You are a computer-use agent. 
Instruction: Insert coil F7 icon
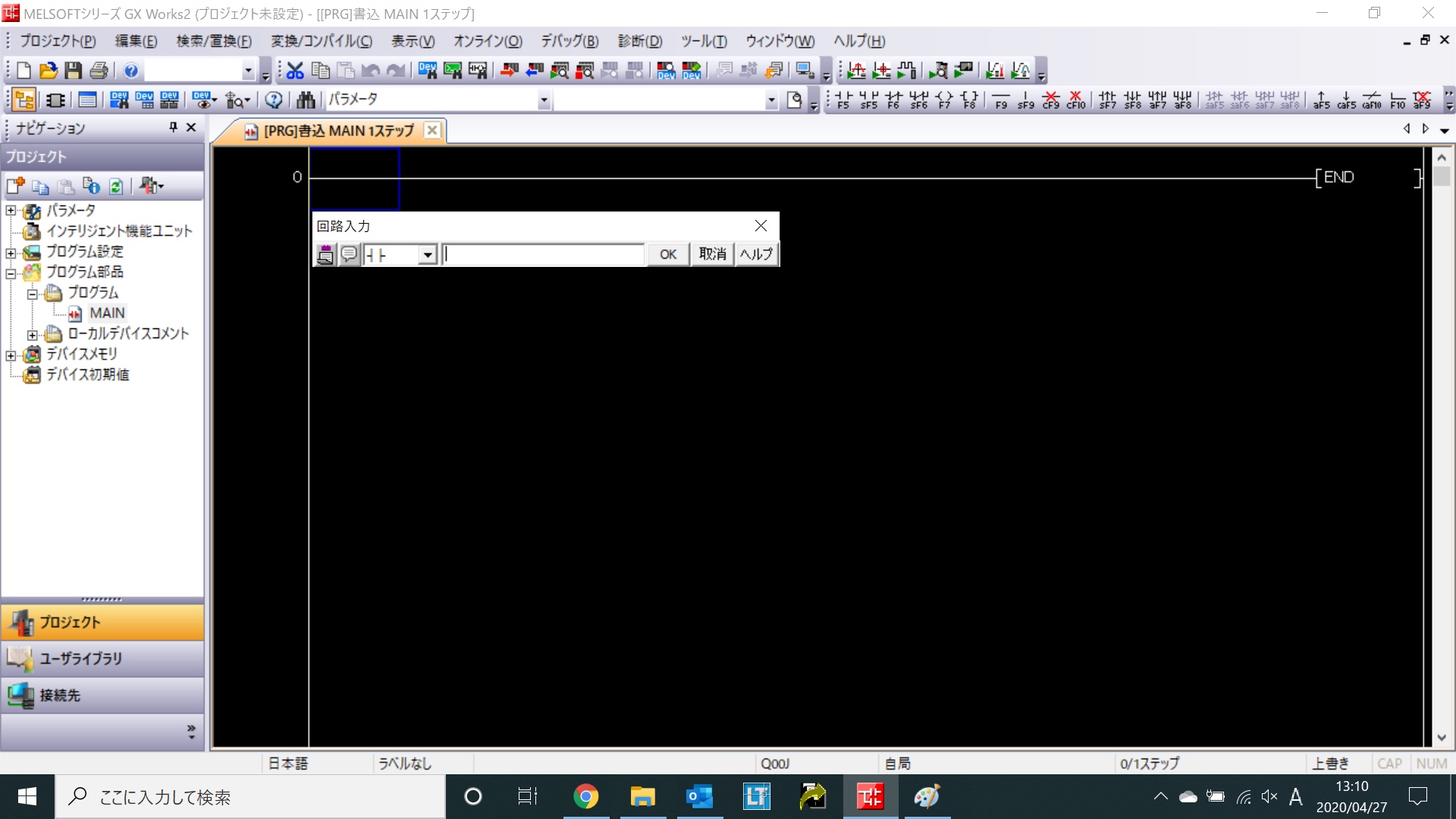(x=944, y=100)
